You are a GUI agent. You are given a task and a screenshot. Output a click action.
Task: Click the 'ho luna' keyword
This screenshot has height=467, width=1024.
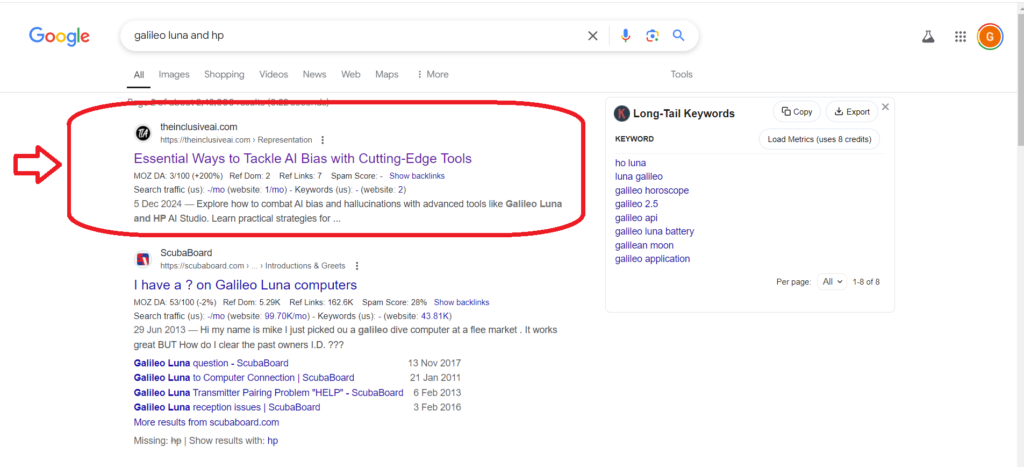click(x=630, y=163)
